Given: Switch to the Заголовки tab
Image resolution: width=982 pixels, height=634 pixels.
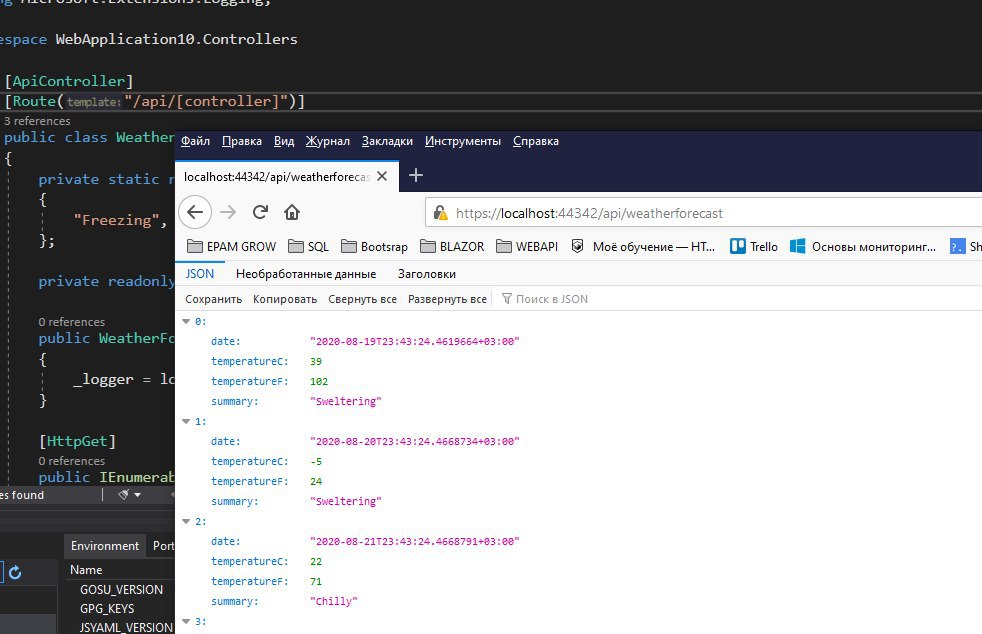Looking at the screenshot, I should tap(426, 274).
